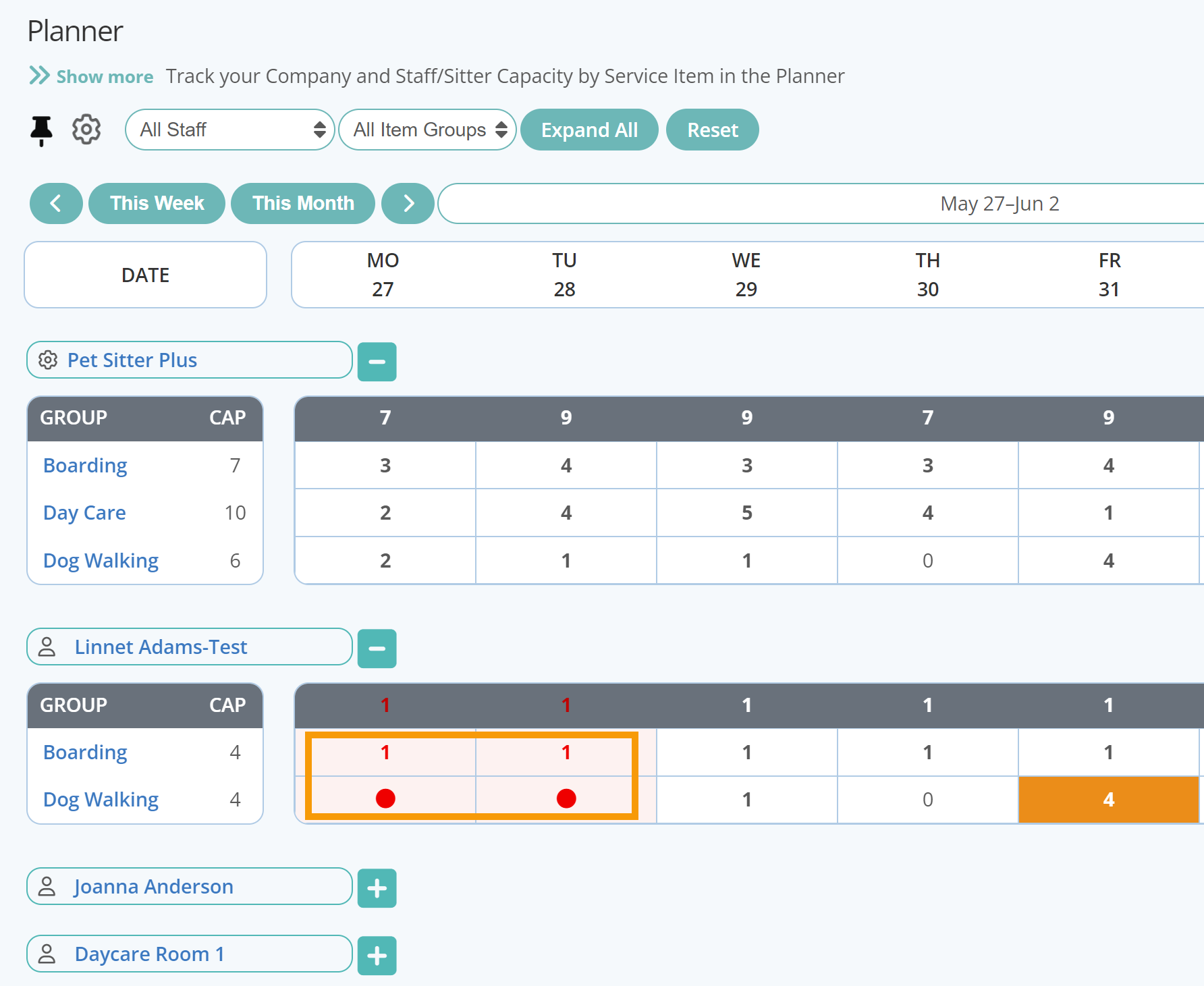The width and height of the screenshot is (1204, 986).
Task: Switch to This Month view
Action: click(303, 203)
